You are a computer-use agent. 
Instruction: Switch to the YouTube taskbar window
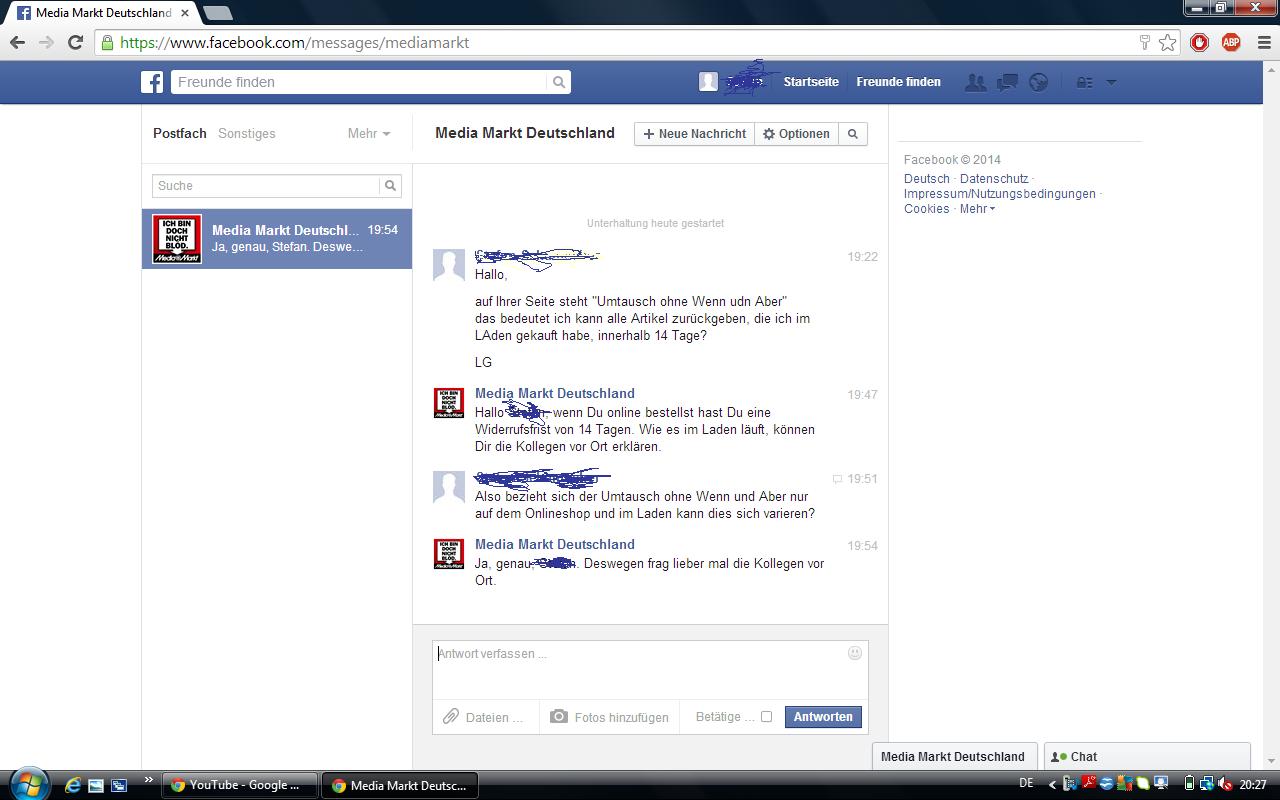coord(238,785)
